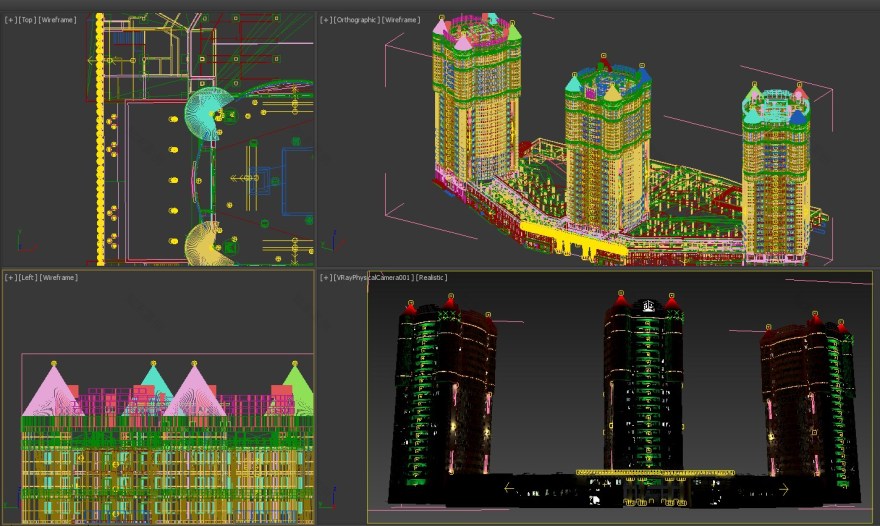The height and width of the screenshot is (526, 880).
Task: Select the green roof cone in Left view
Action: [x=299, y=391]
